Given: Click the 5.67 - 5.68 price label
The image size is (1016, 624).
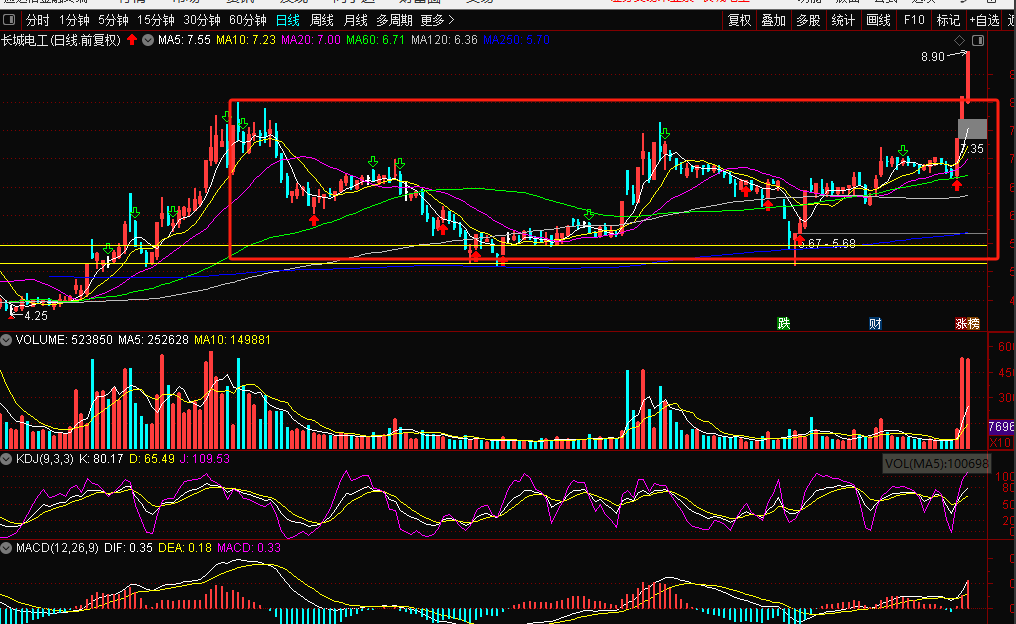Looking at the screenshot, I should point(827,244).
